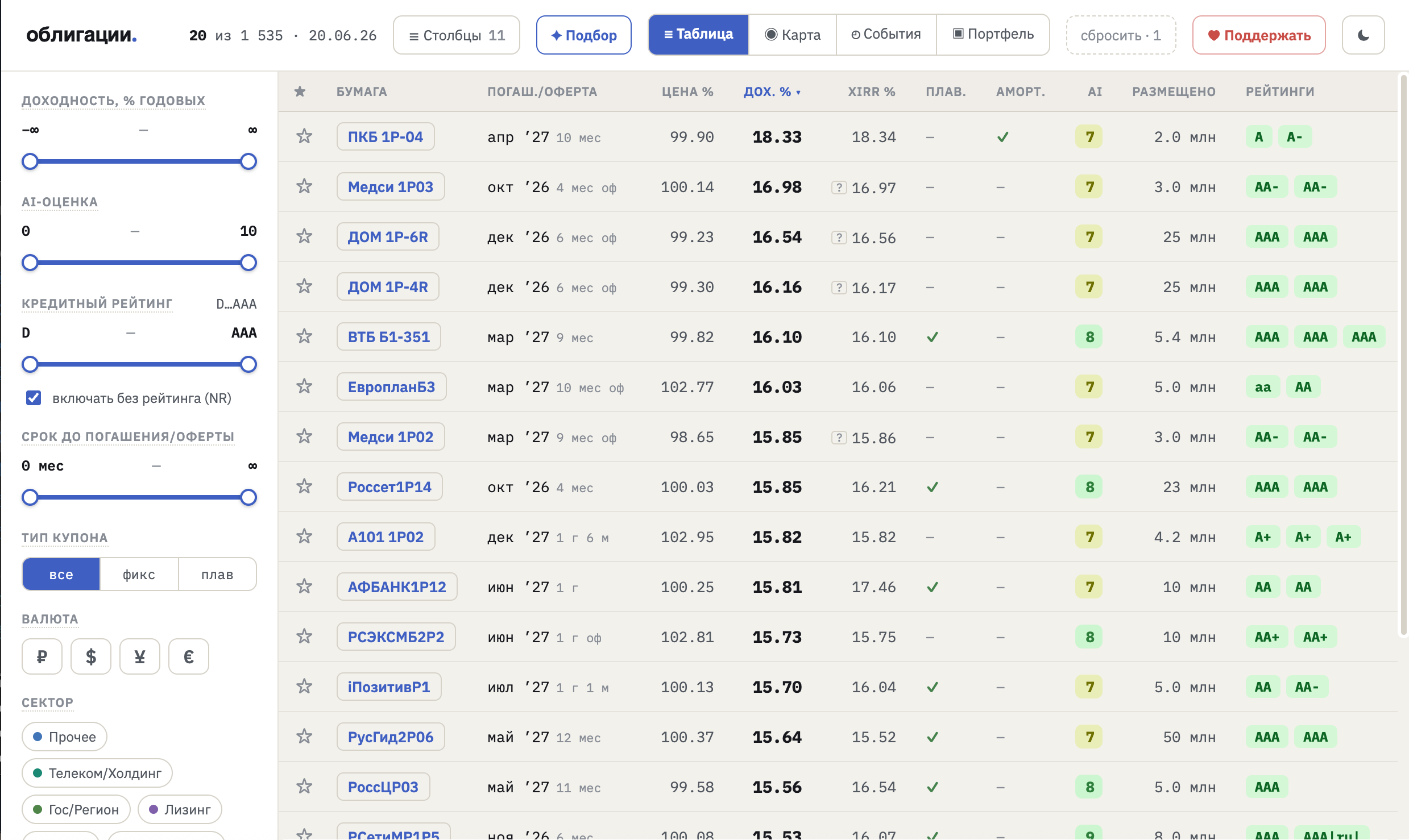Select ruble currency filter

tap(42, 656)
